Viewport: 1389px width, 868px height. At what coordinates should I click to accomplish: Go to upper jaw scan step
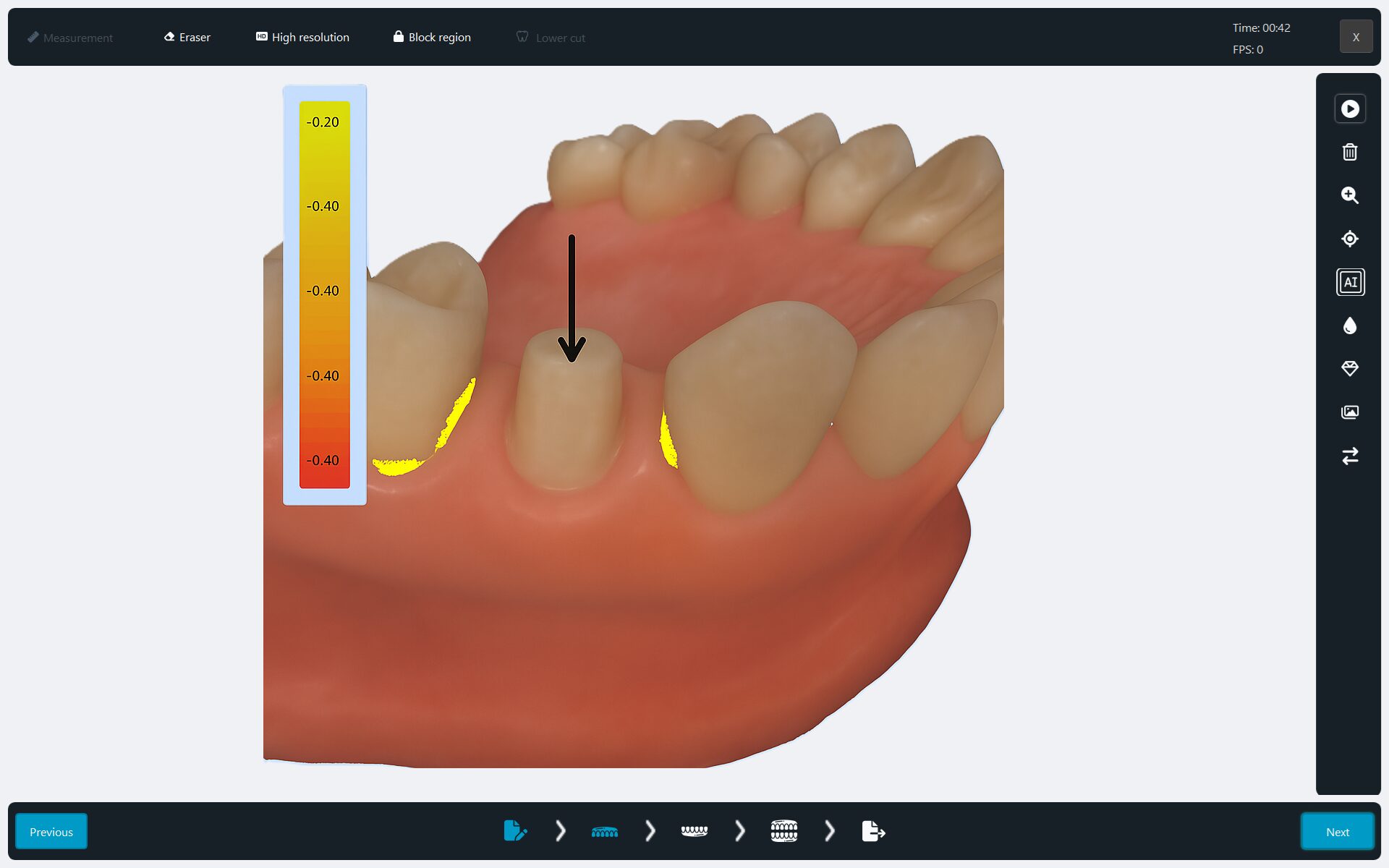(x=605, y=831)
